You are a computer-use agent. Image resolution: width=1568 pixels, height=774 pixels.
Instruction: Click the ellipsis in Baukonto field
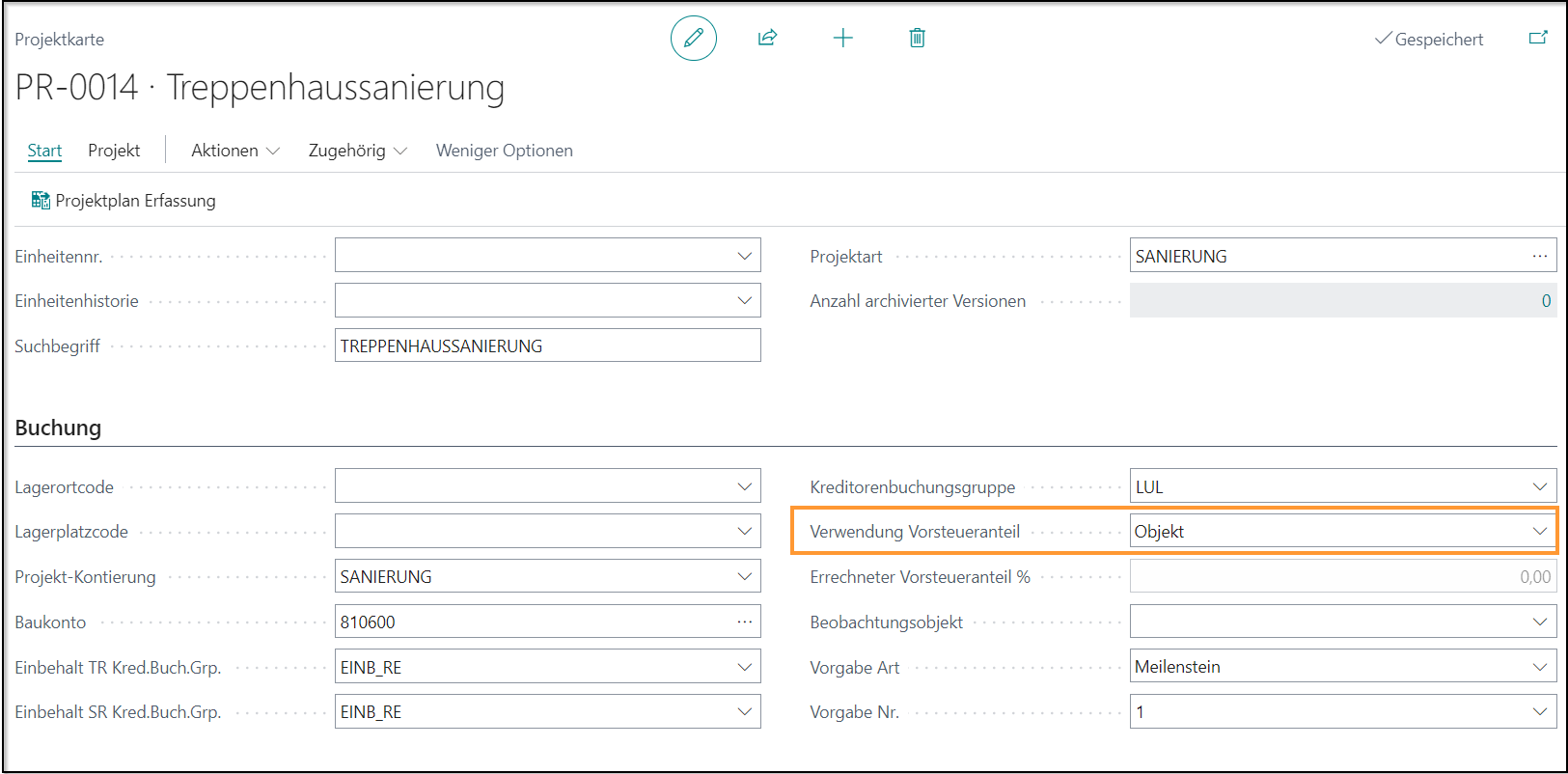pos(744,622)
